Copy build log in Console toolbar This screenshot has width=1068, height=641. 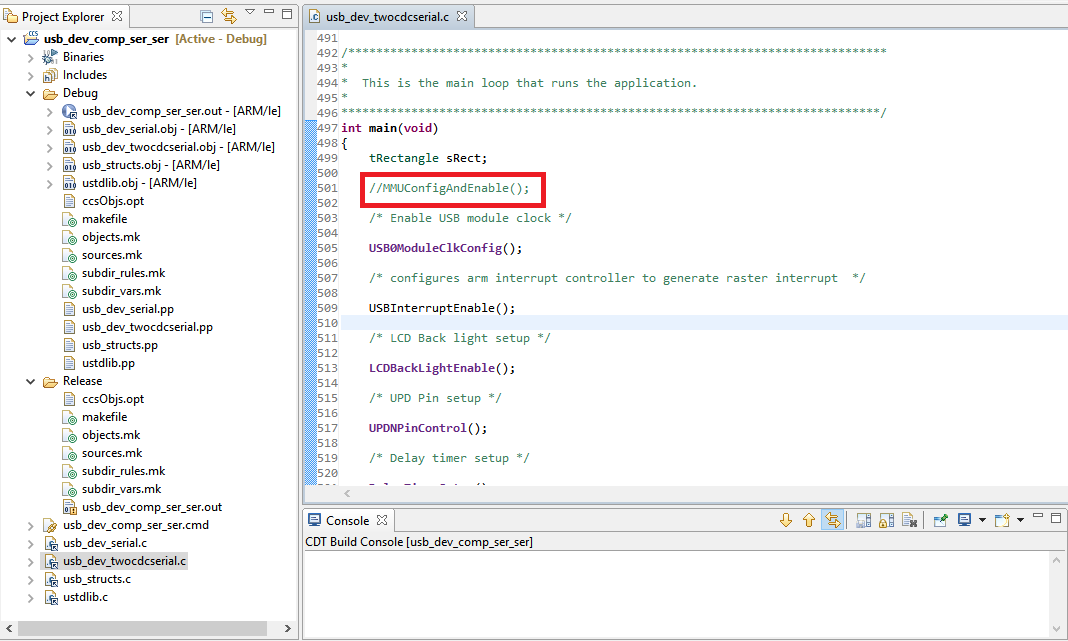[x=864, y=521]
